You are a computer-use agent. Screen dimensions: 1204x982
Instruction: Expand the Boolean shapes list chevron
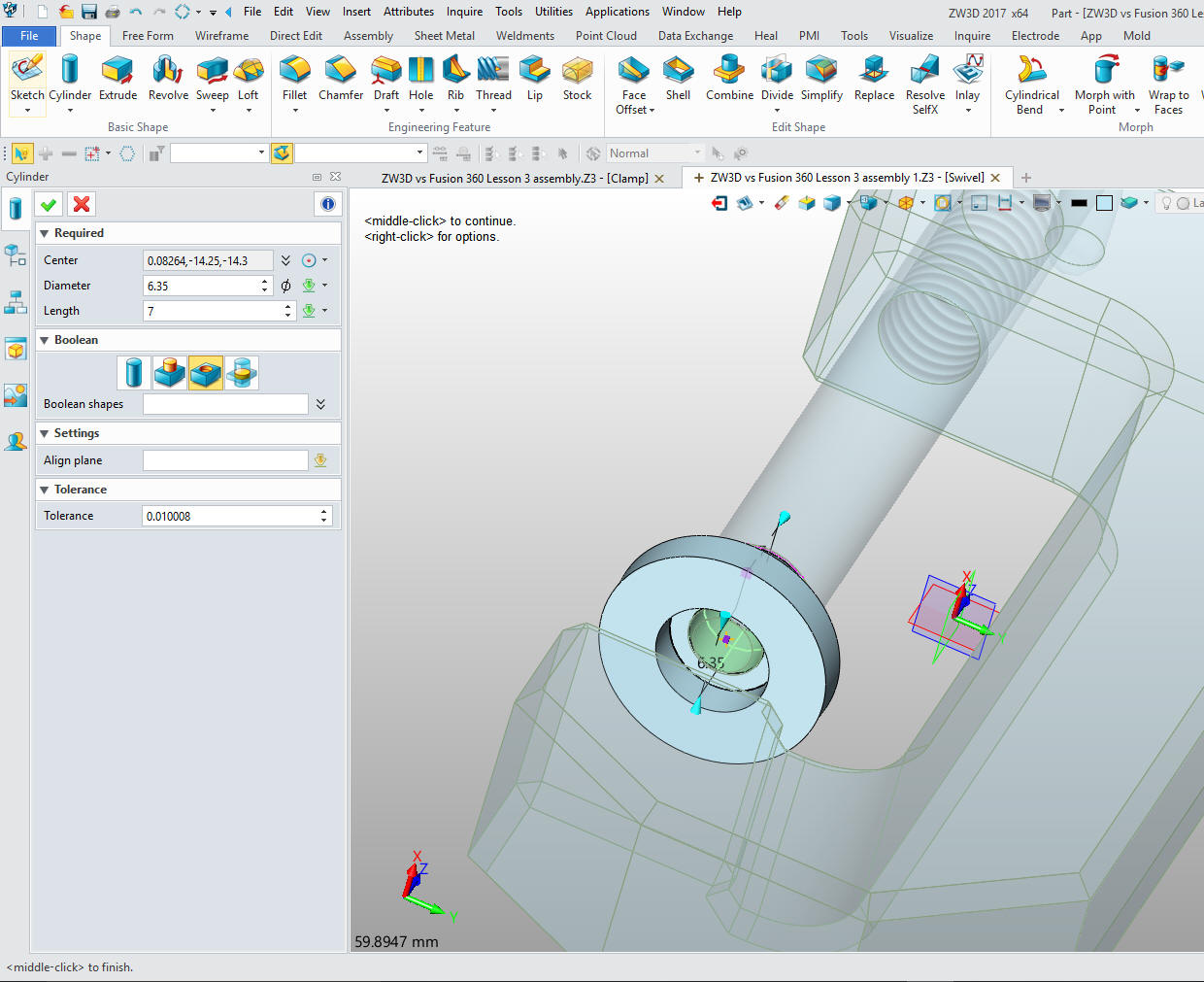[320, 404]
